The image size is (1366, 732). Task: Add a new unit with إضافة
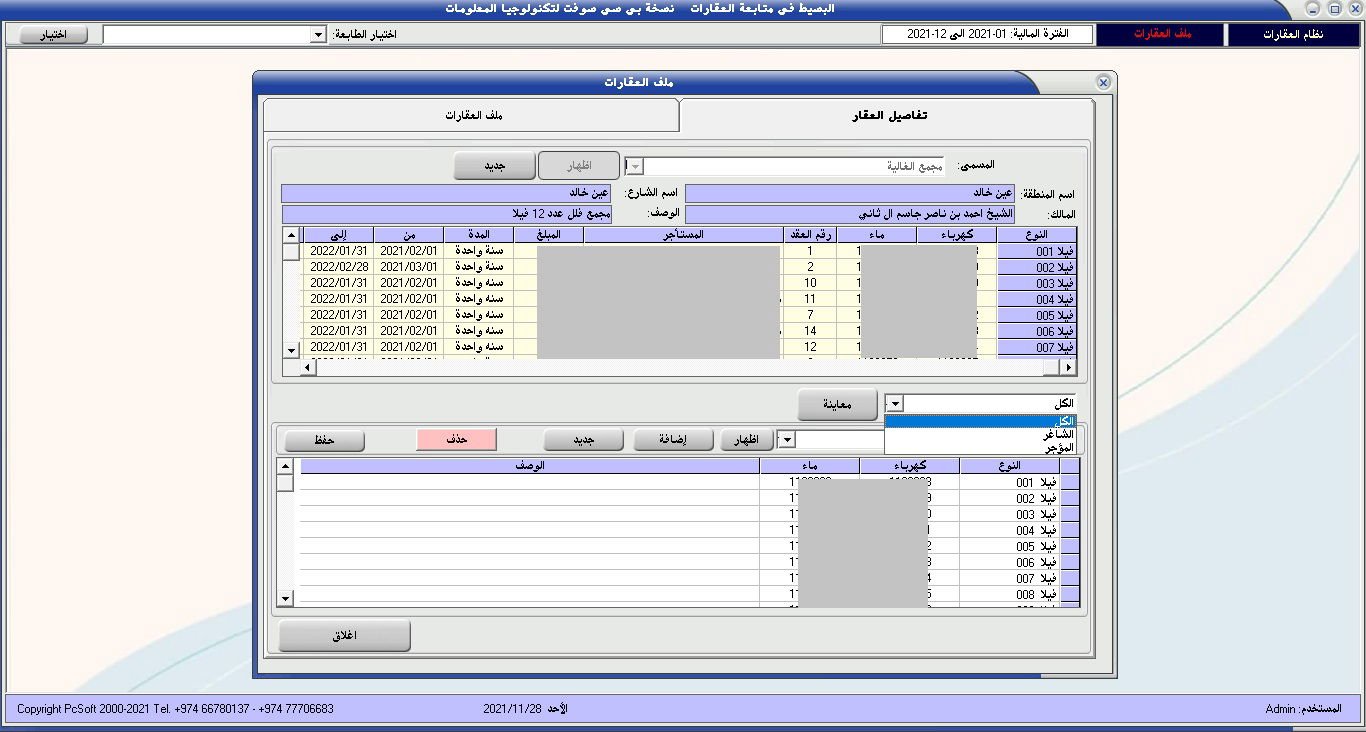click(672, 438)
